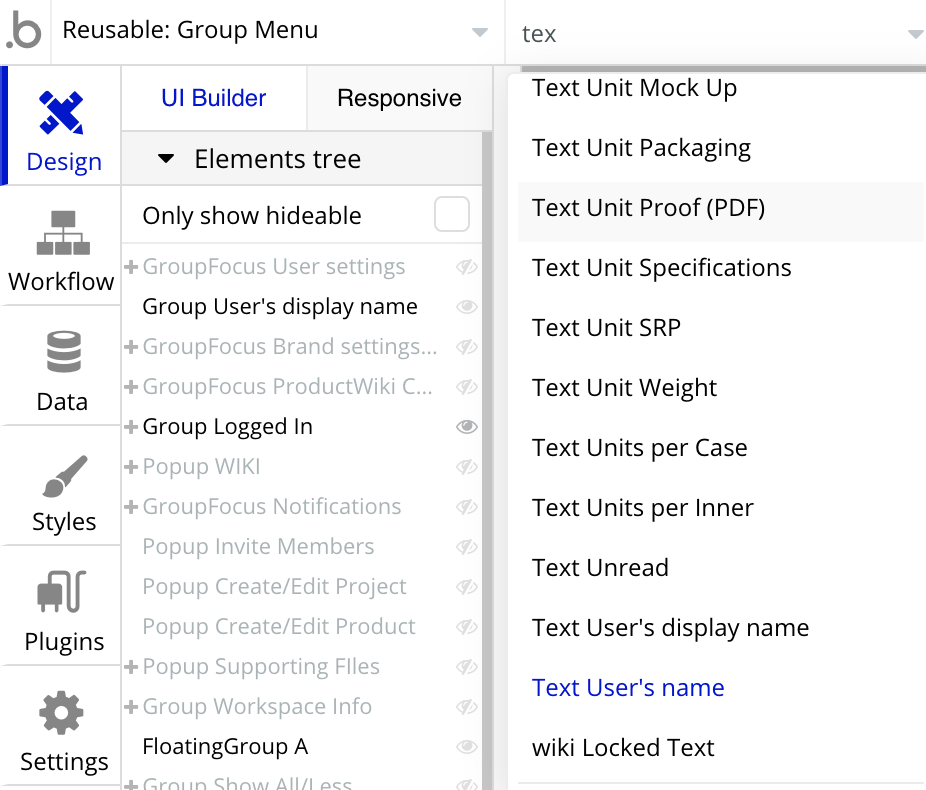Toggle visibility of Group User's display name

[x=466, y=307]
